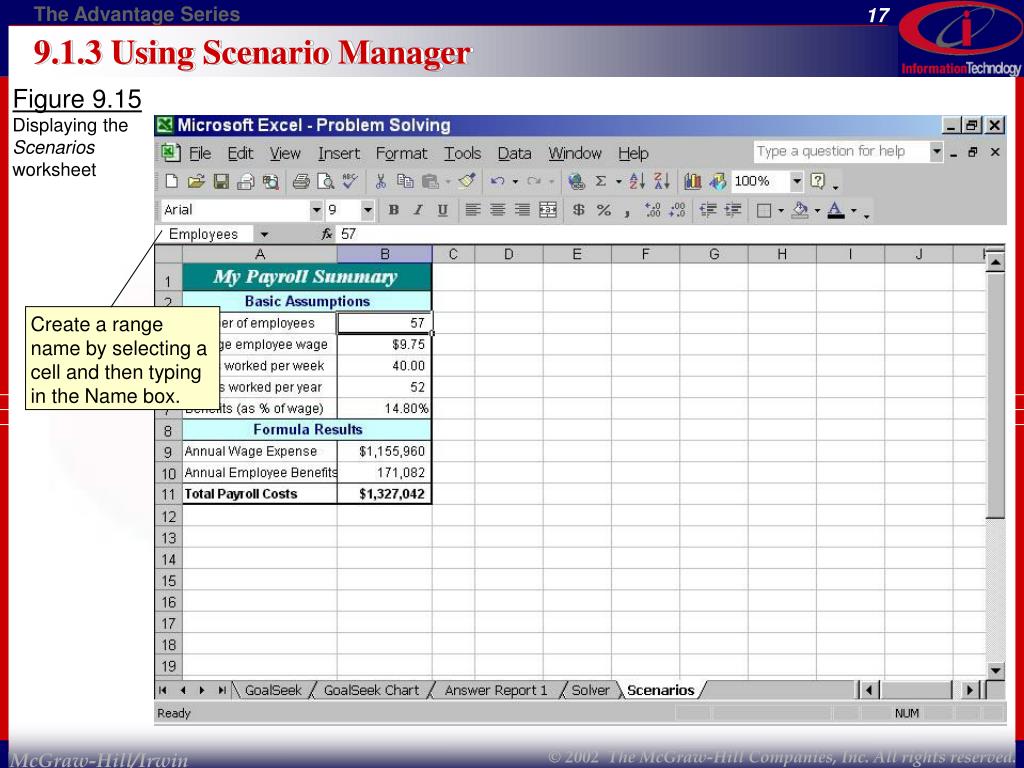Expand the Font name dropdown
The image size is (1024, 768).
pyautogui.click(x=316, y=210)
